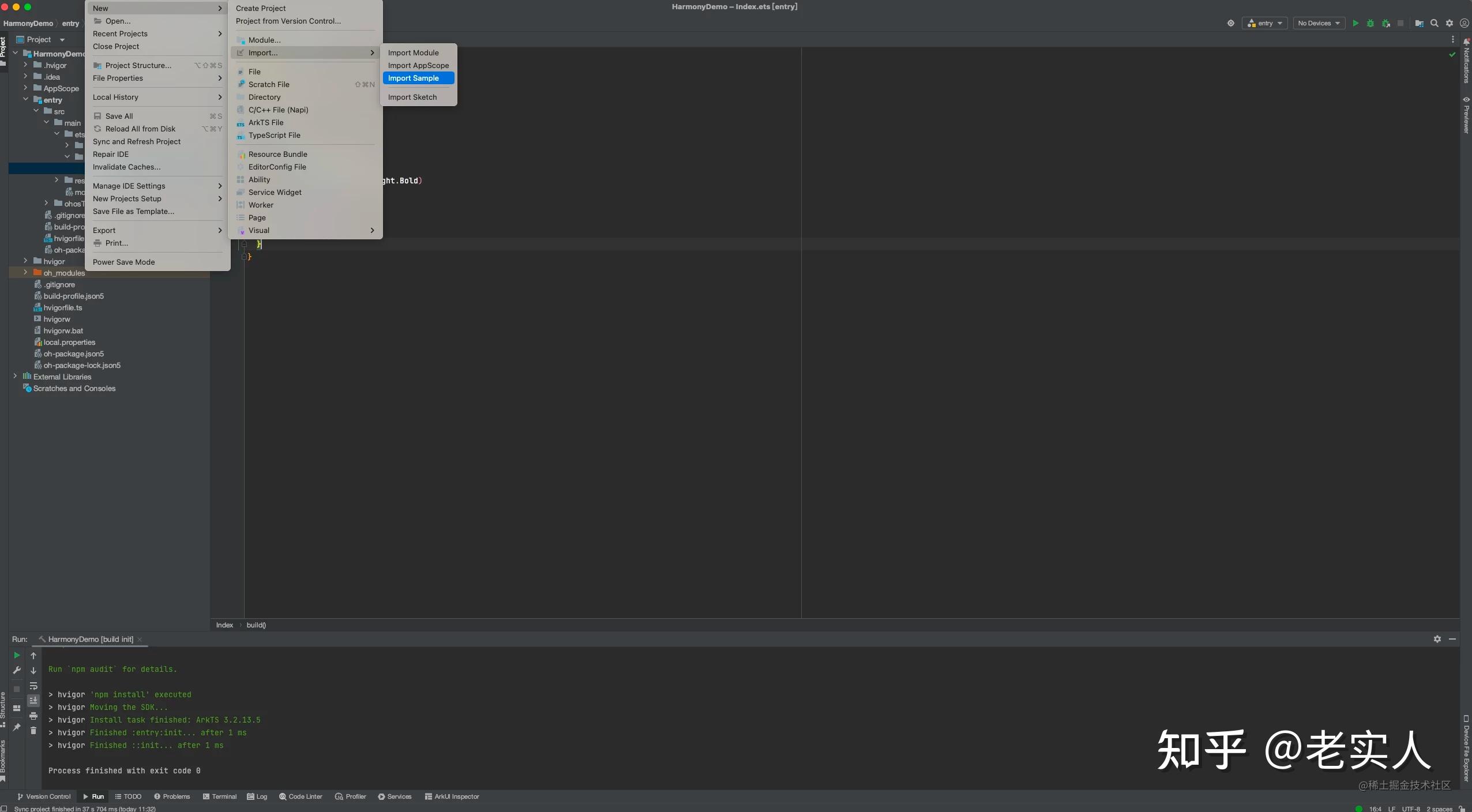Click the green Run app button
Image resolution: width=1472 pixels, height=812 pixels.
pyautogui.click(x=1355, y=23)
